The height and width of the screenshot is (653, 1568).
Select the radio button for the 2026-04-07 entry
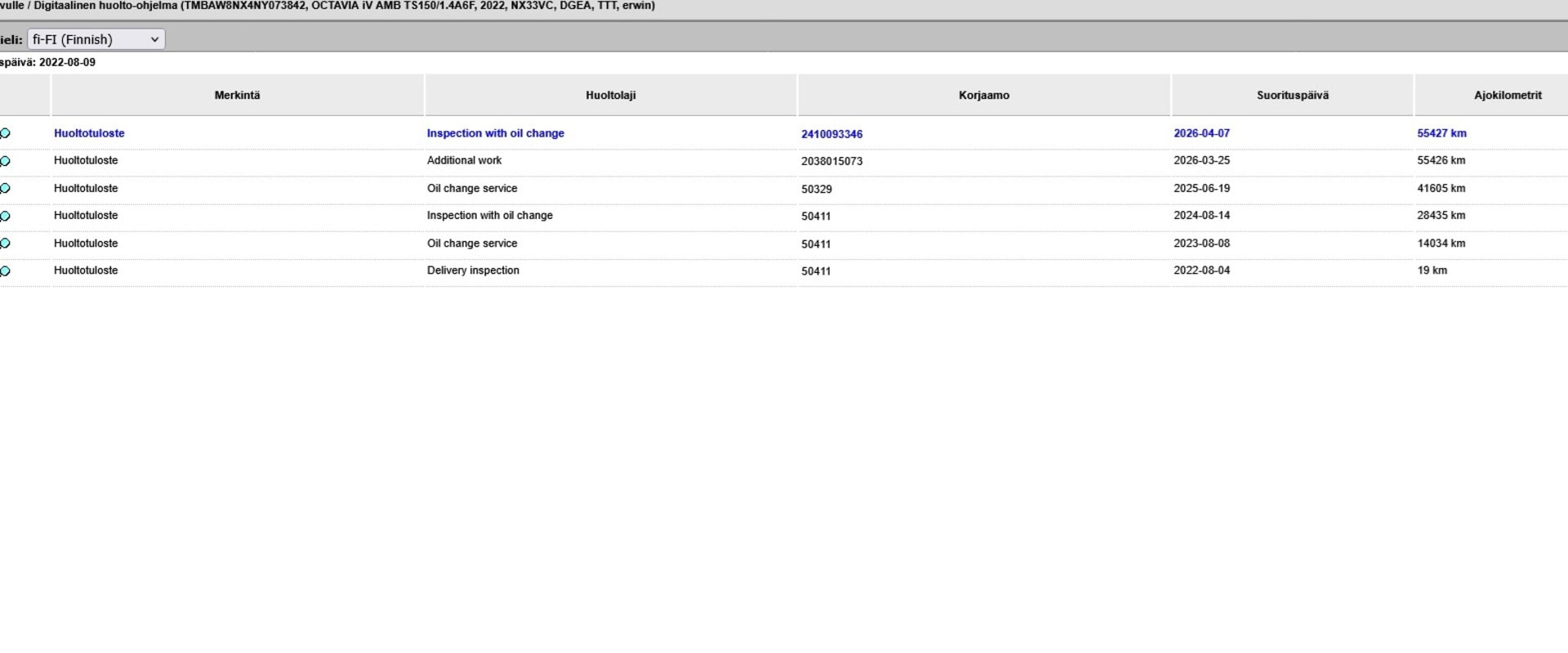(6, 133)
